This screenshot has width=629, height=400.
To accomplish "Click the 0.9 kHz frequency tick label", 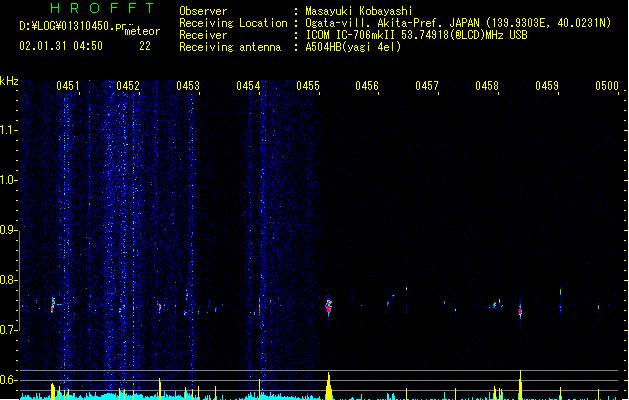I will (8, 230).
